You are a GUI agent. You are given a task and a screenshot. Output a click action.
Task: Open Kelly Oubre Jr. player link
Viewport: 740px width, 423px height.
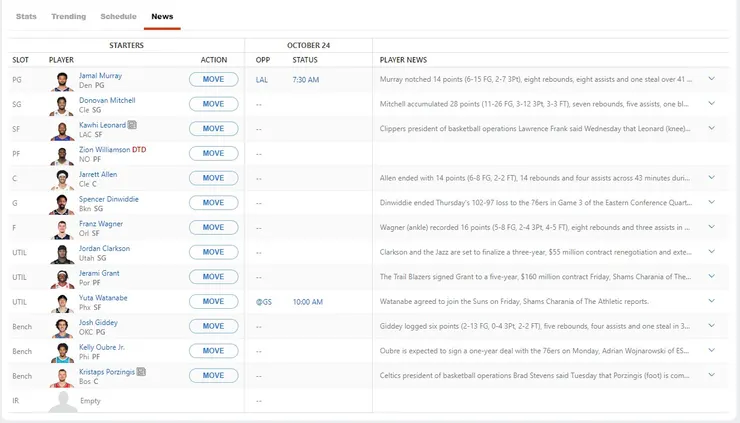103,347
